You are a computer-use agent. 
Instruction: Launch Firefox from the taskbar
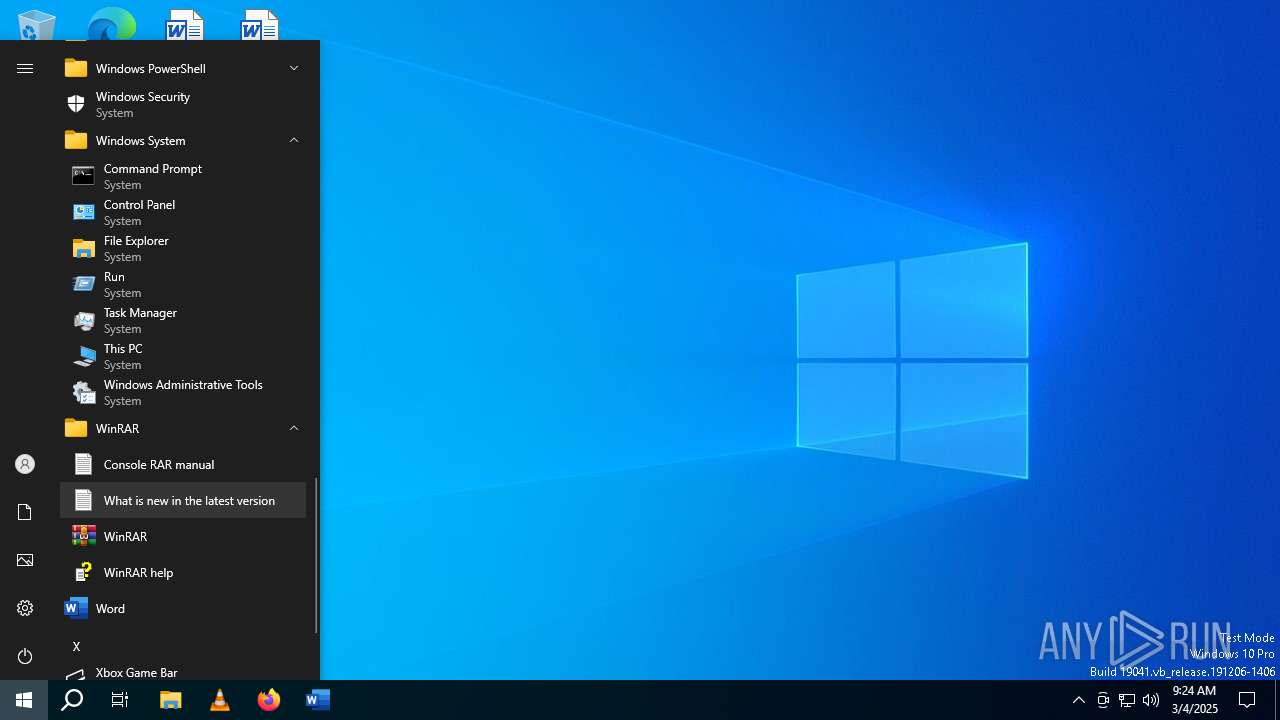268,700
